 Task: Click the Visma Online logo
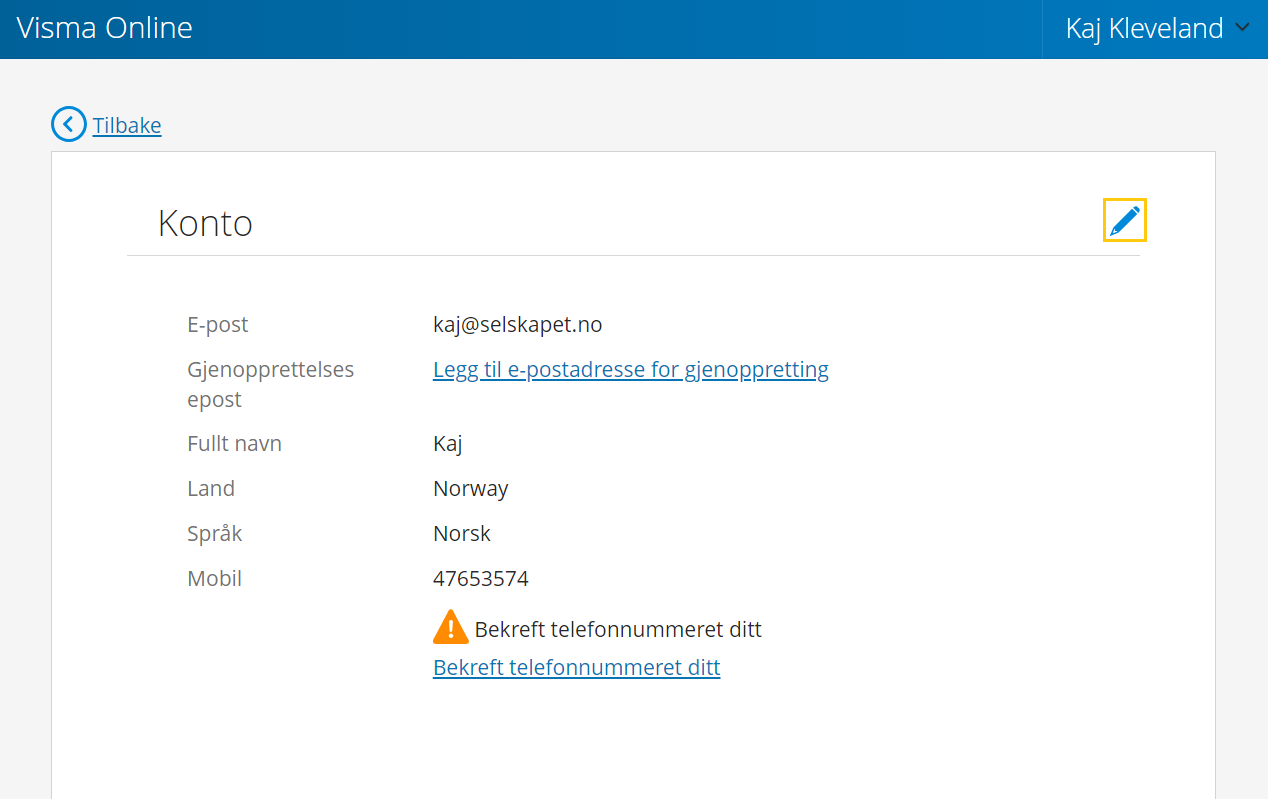(x=104, y=28)
